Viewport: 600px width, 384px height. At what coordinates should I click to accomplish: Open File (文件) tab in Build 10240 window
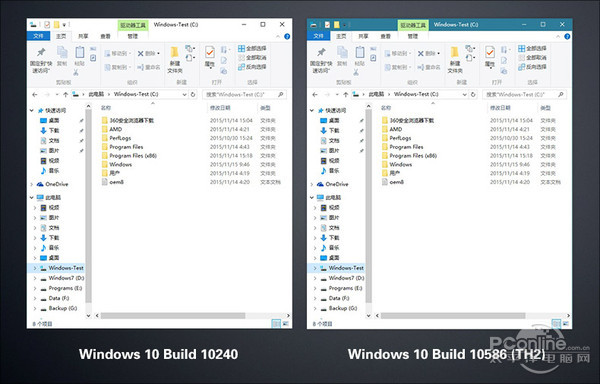[x=39, y=36]
